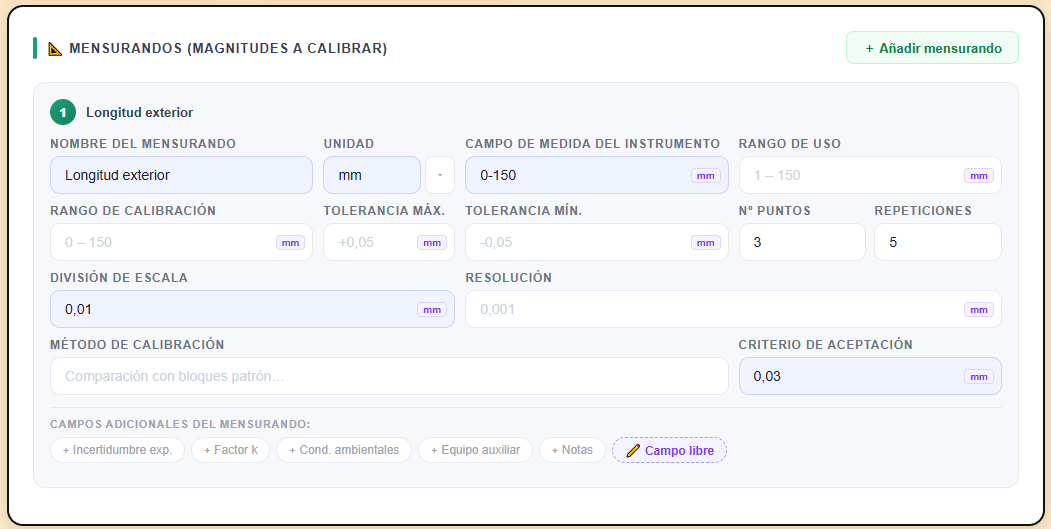1051x529 pixels.
Task: Click the mm badge in Resolución field
Action: tap(979, 310)
